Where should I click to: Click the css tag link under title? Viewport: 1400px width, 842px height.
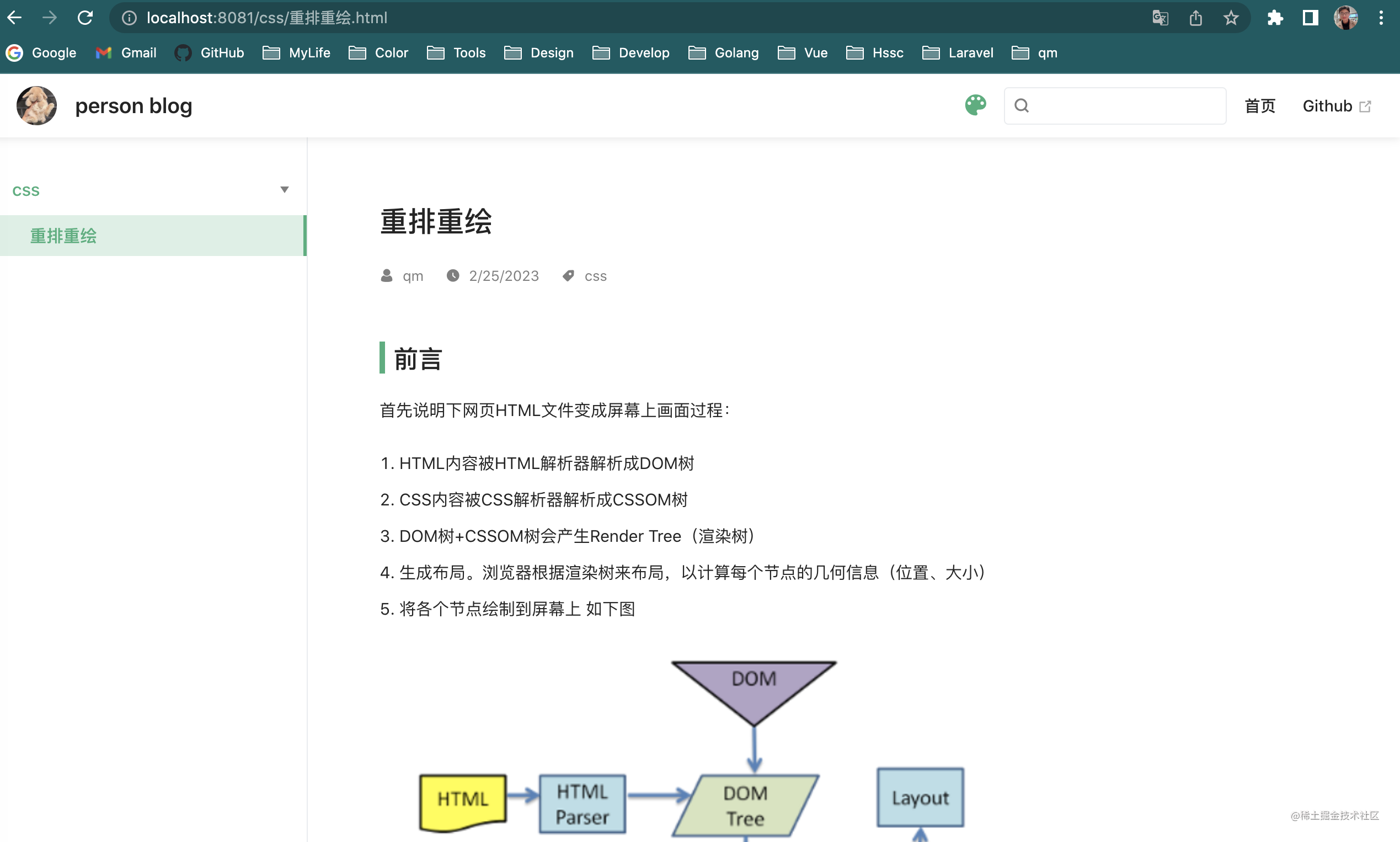pyautogui.click(x=596, y=276)
